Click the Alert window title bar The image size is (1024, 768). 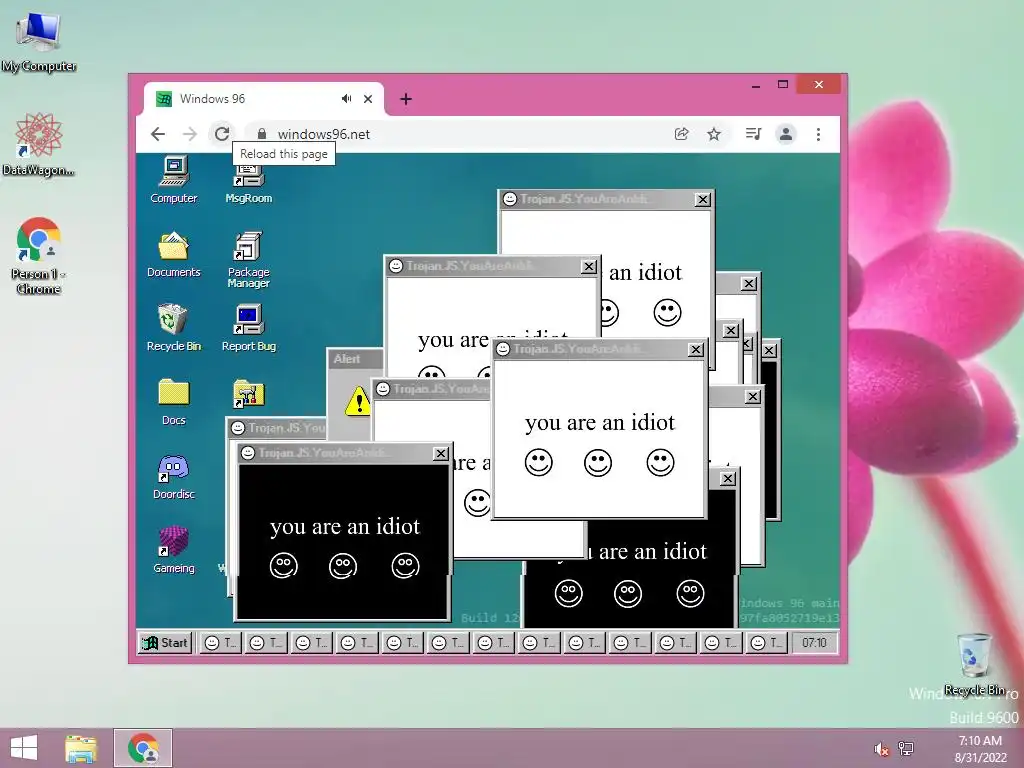355,359
